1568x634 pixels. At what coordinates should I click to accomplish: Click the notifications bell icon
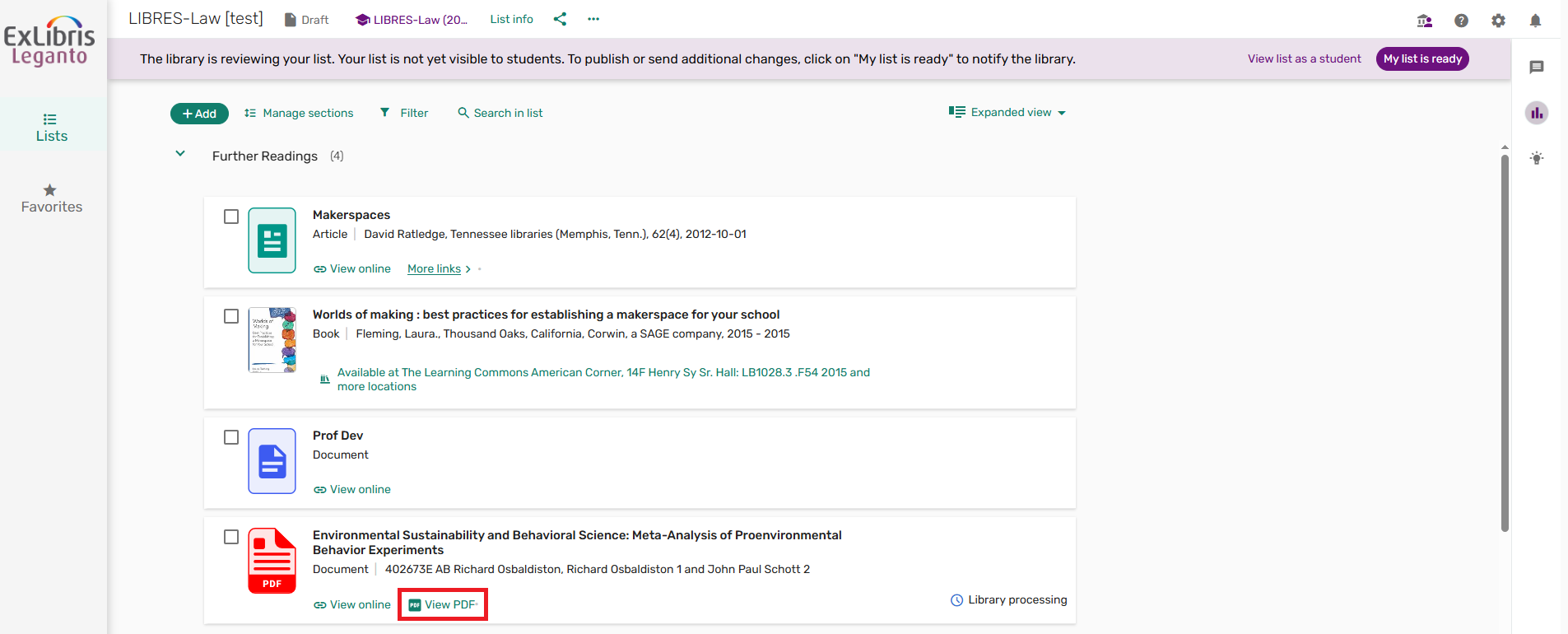[x=1535, y=21]
